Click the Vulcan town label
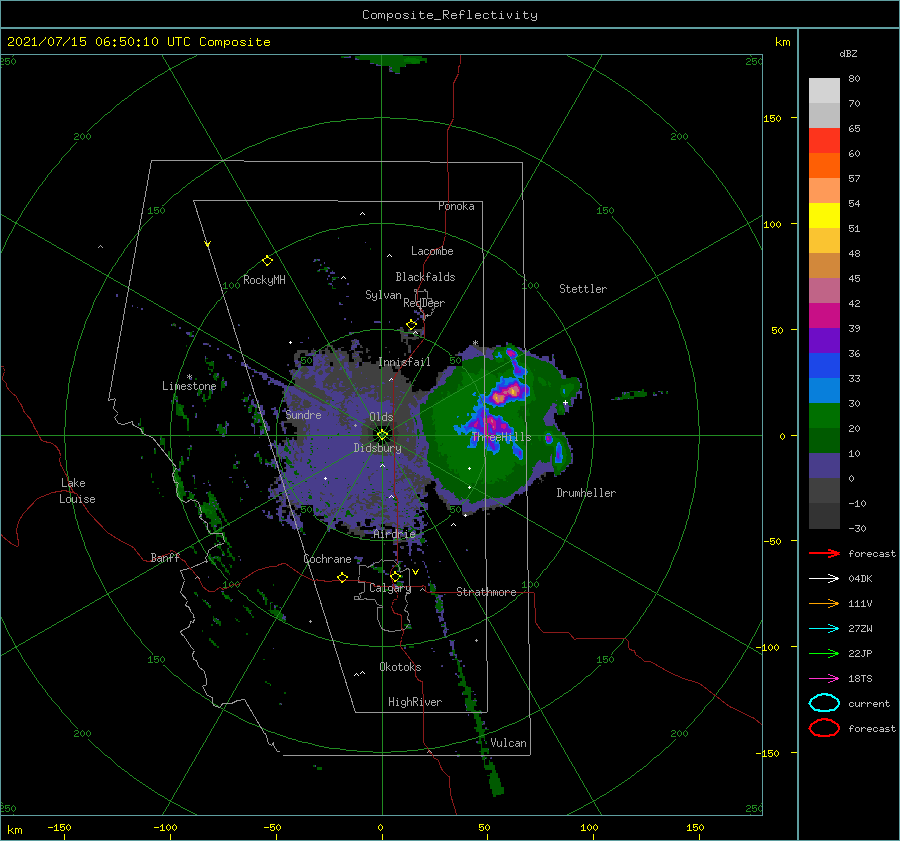Viewport: 900px width, 841px height. click(x=509, y=743)
